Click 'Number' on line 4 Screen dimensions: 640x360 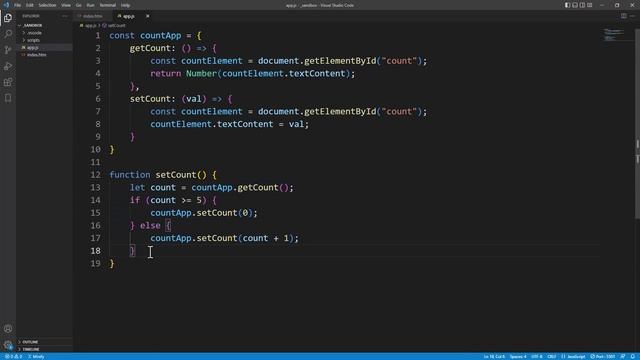(201, 73)
